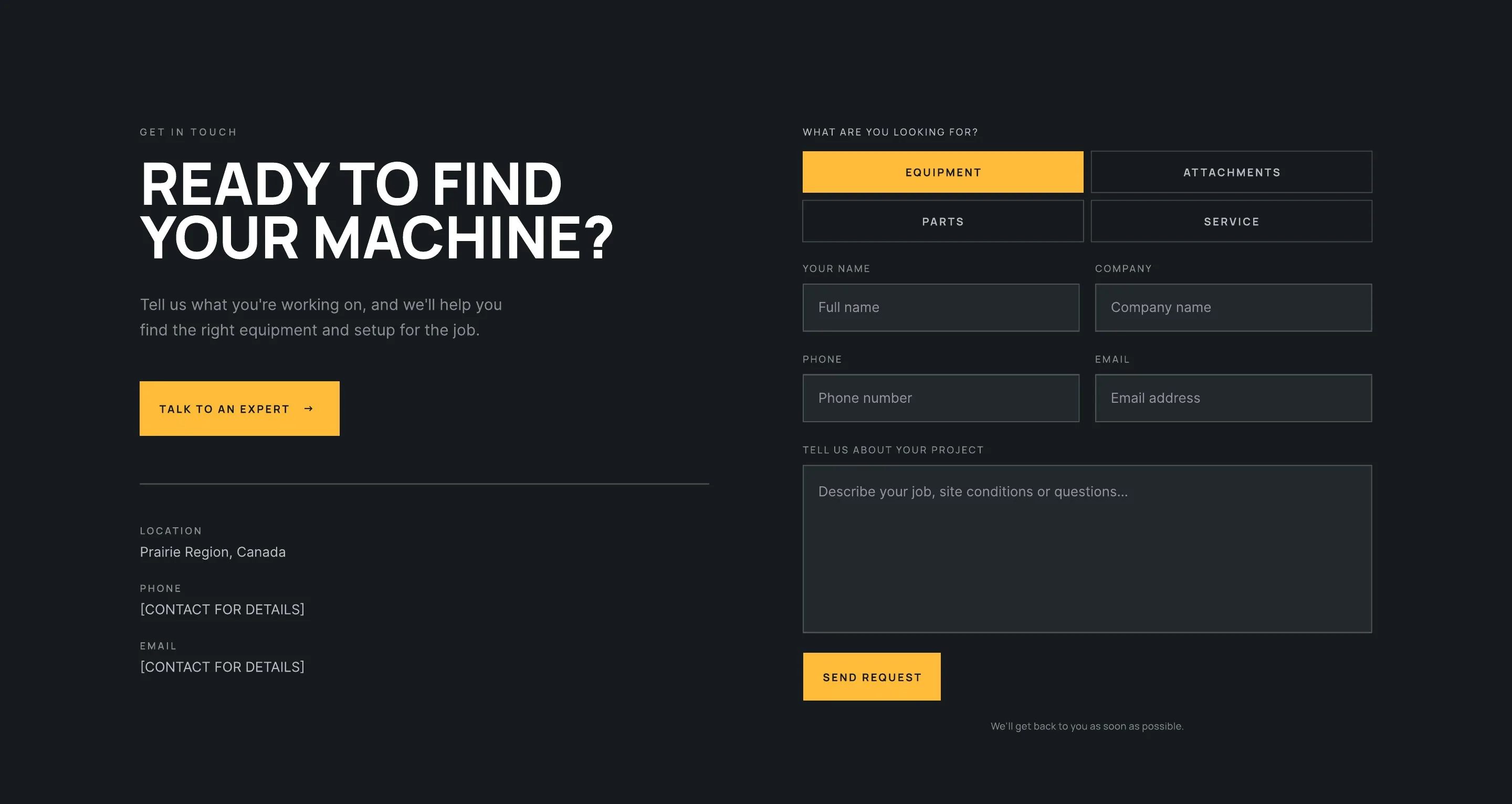Image resolution: width=1512 pixels, height=804 pixels.
Task: Click '[CONTACT FOR DETAILS]' under the Phone heading
Action: 222,610
